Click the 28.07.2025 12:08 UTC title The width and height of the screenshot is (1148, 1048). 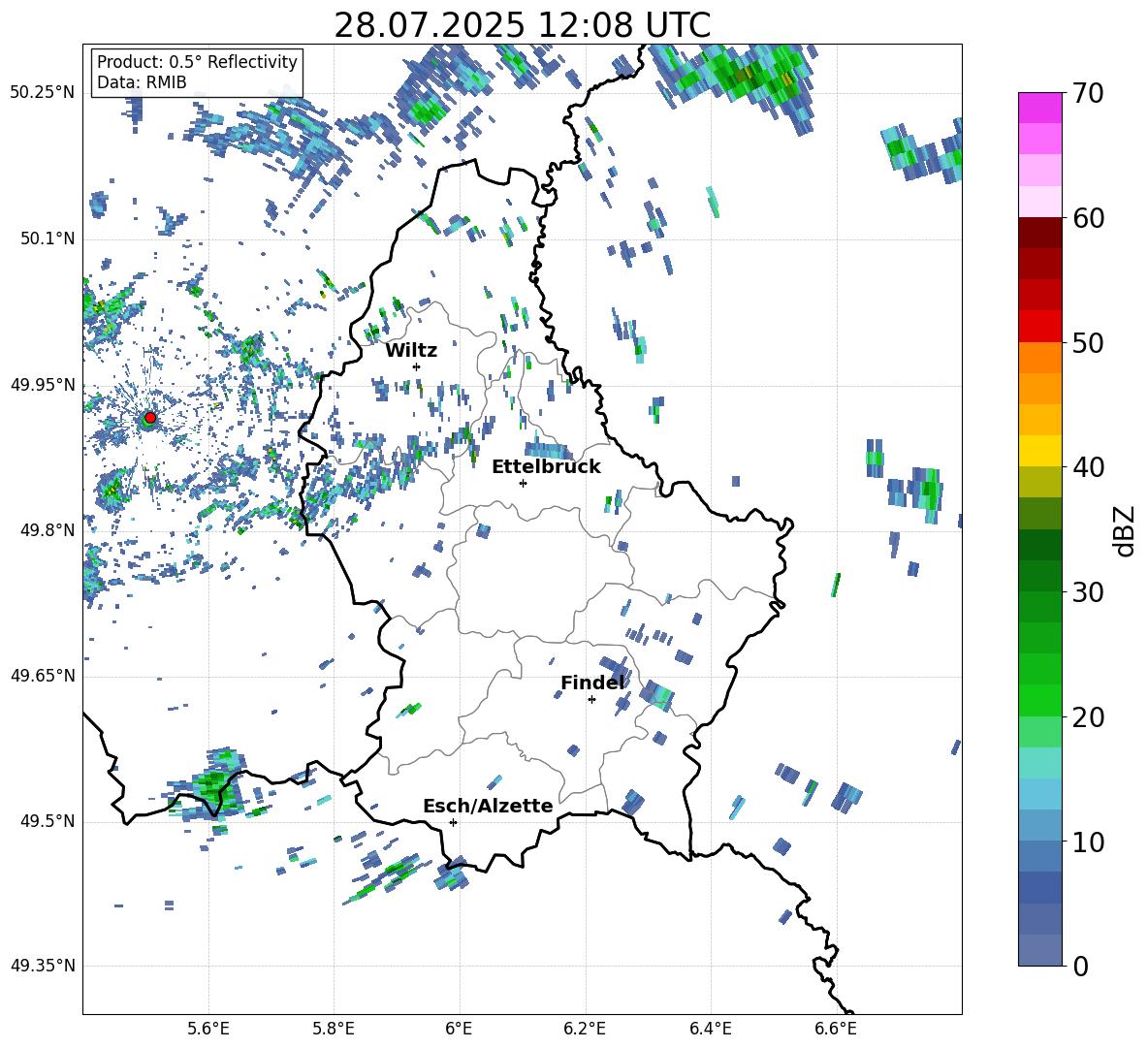point(522,25)
